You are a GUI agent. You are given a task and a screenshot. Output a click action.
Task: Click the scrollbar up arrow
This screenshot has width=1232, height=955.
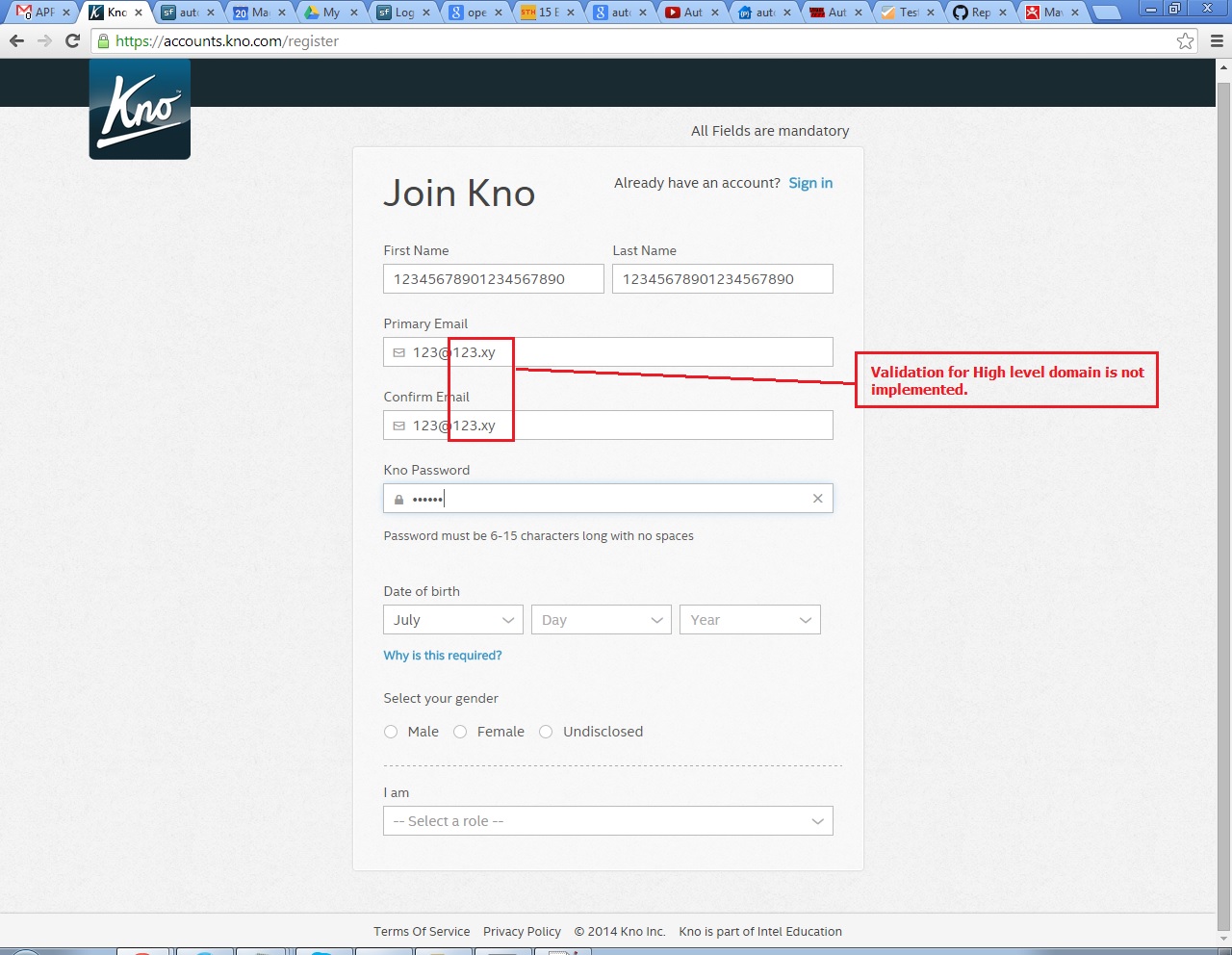click(x=1224, y=67)
